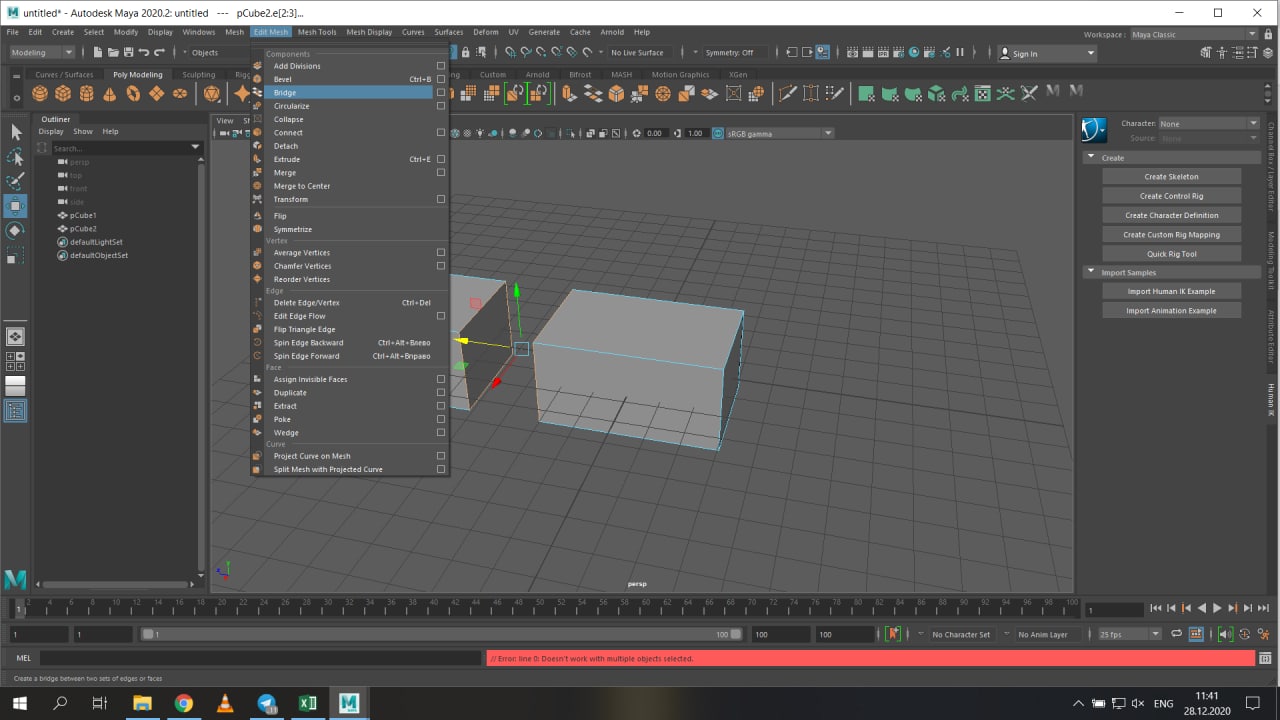This screenshot has height=720, width=1280.
Task: Open Bevel options box
Action: (441, 79)
